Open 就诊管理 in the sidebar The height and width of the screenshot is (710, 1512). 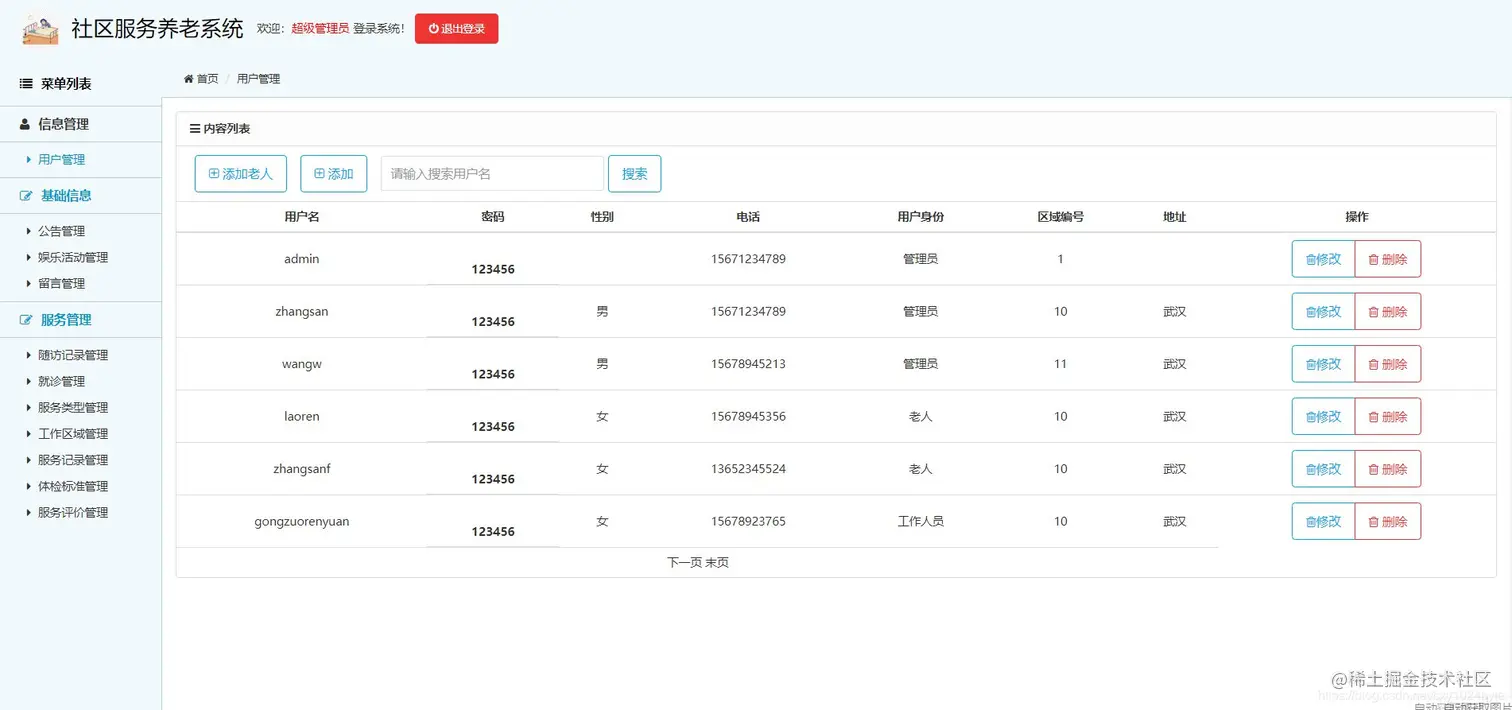point(61,381)
